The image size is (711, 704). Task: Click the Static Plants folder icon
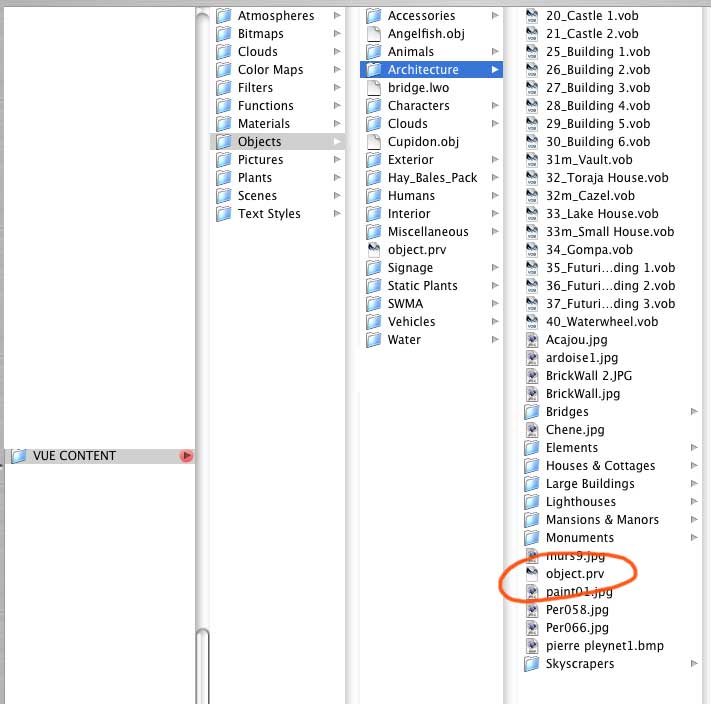[374, 286]
